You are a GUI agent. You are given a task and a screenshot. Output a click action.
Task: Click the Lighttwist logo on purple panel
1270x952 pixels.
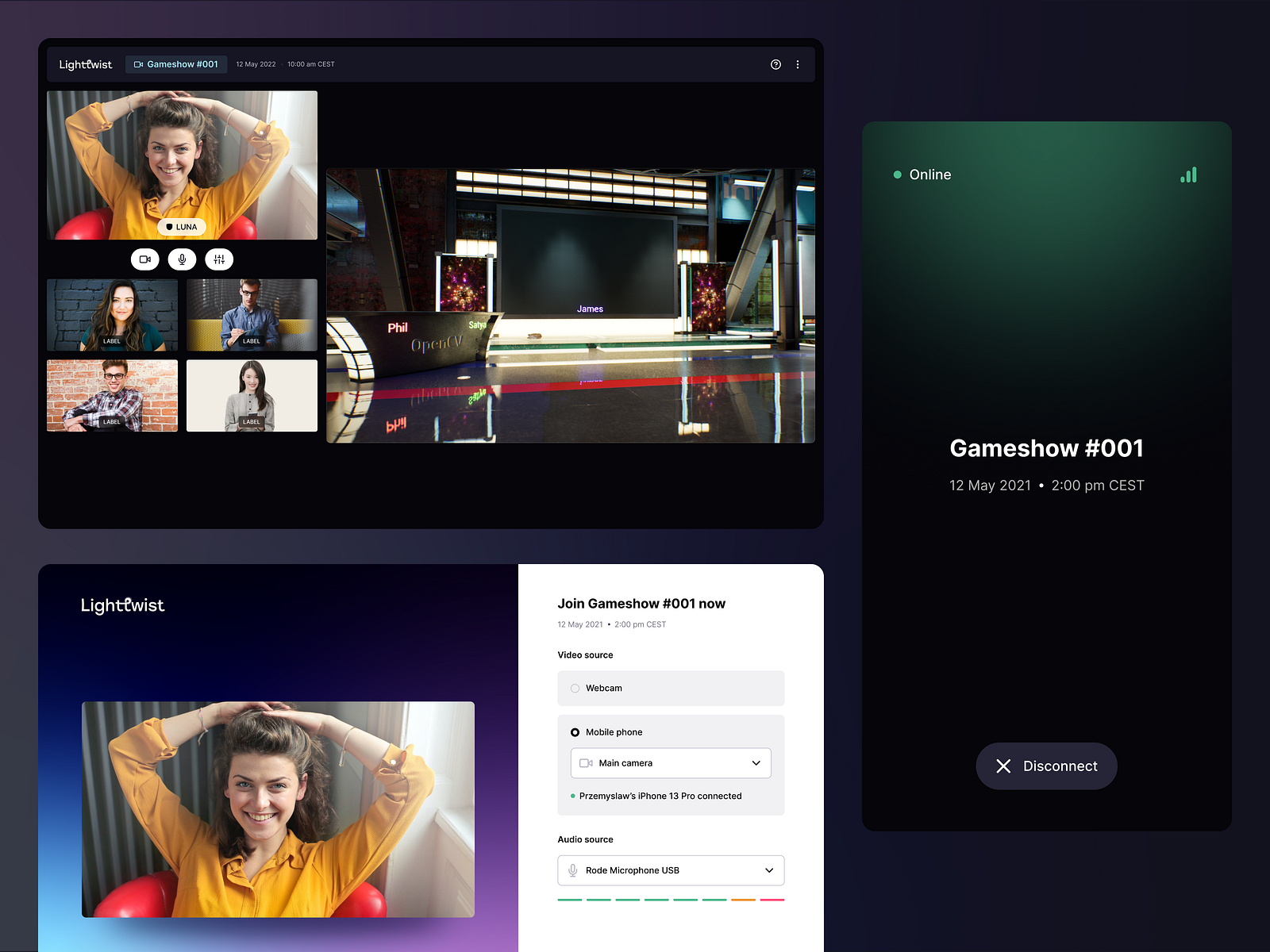point(122,605)
